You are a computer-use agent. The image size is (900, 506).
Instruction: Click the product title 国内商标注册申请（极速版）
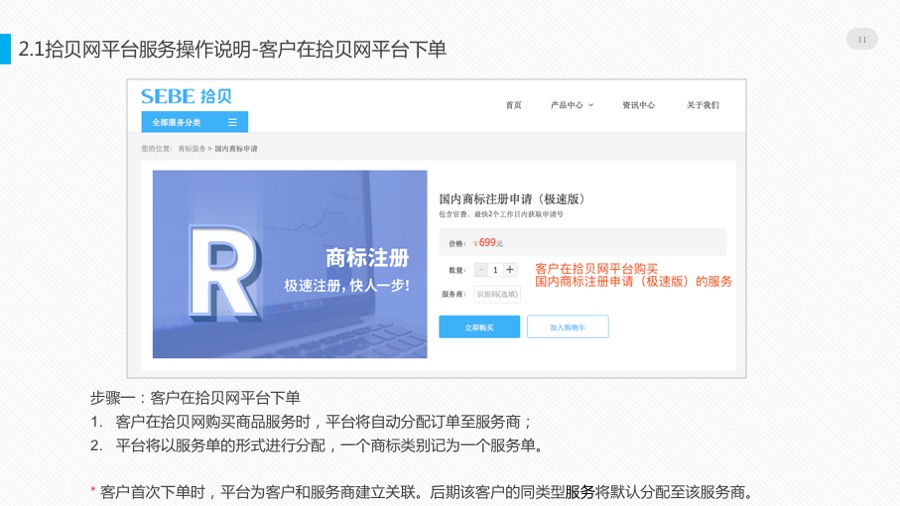coord(512,199)
